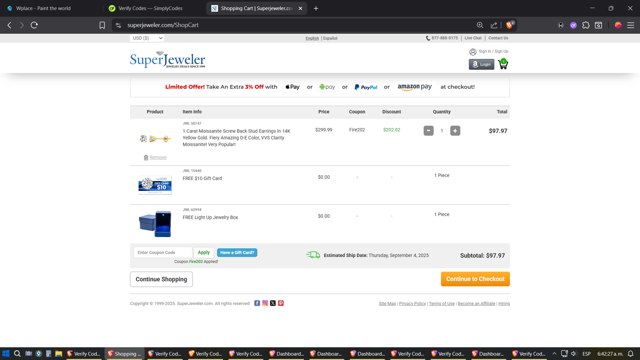The height and width of the screenshot is (360, 640).
Task: Click the Moissanite stud earrings thumbnail
Action: point(155,139)
